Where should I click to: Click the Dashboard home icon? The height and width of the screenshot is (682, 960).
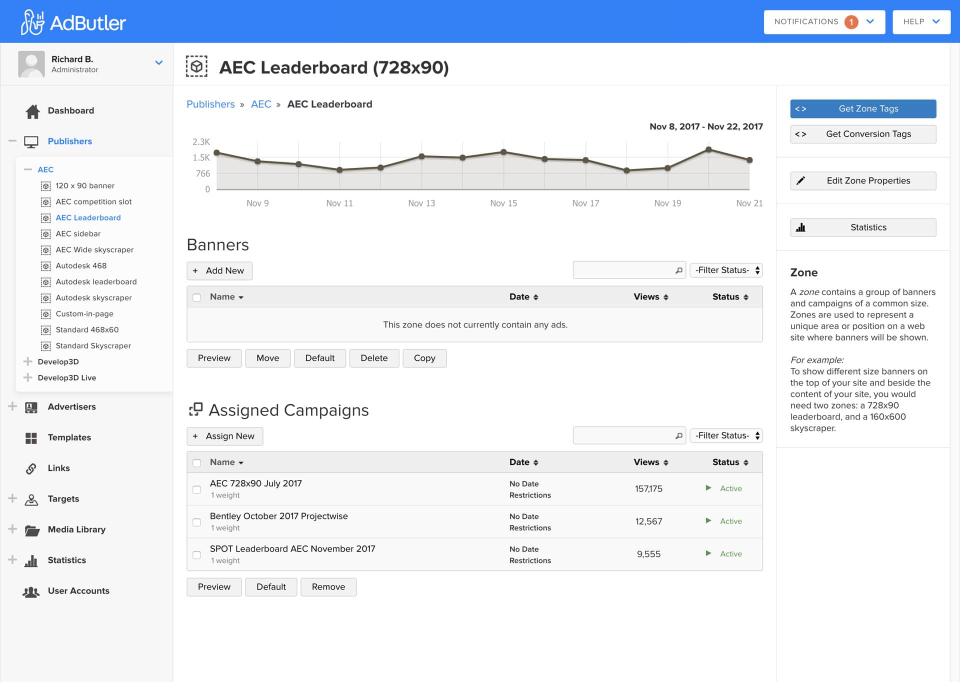[32, 111]
